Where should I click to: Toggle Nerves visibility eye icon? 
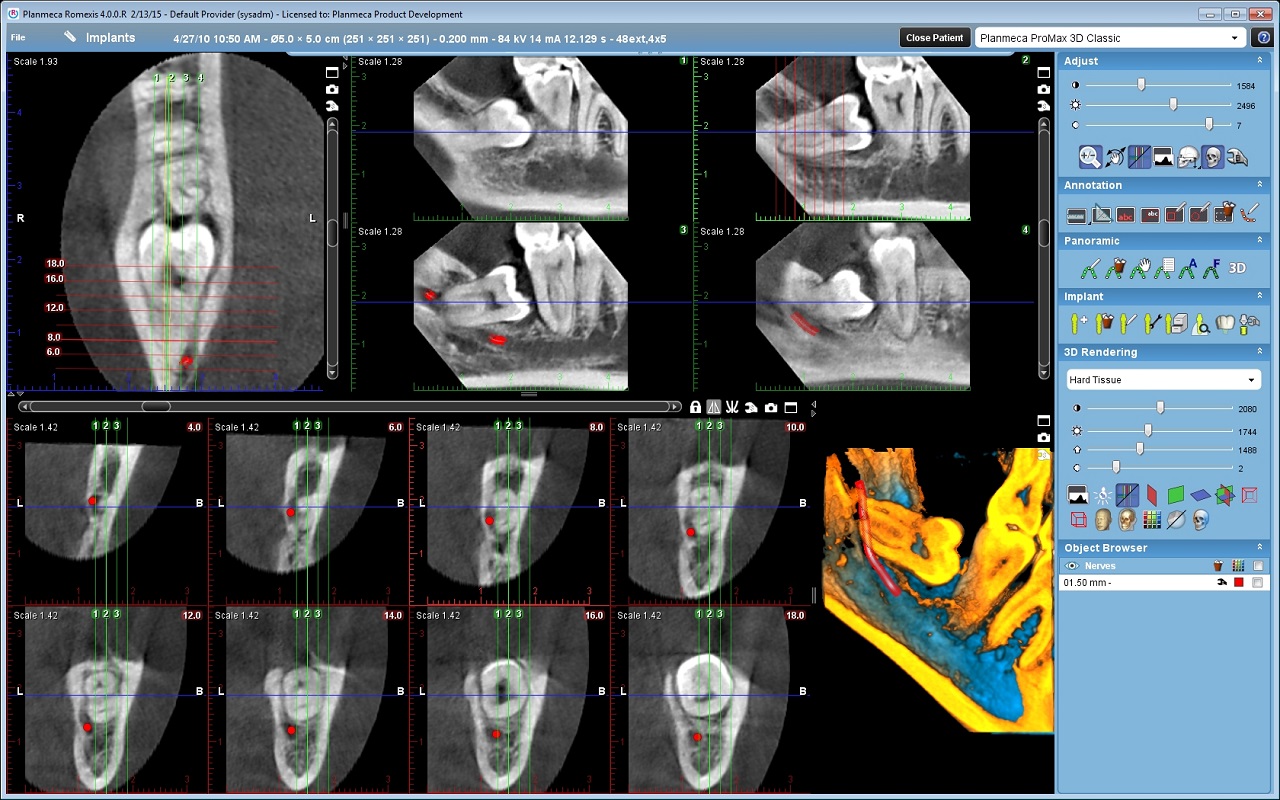tap(1071, 566)
